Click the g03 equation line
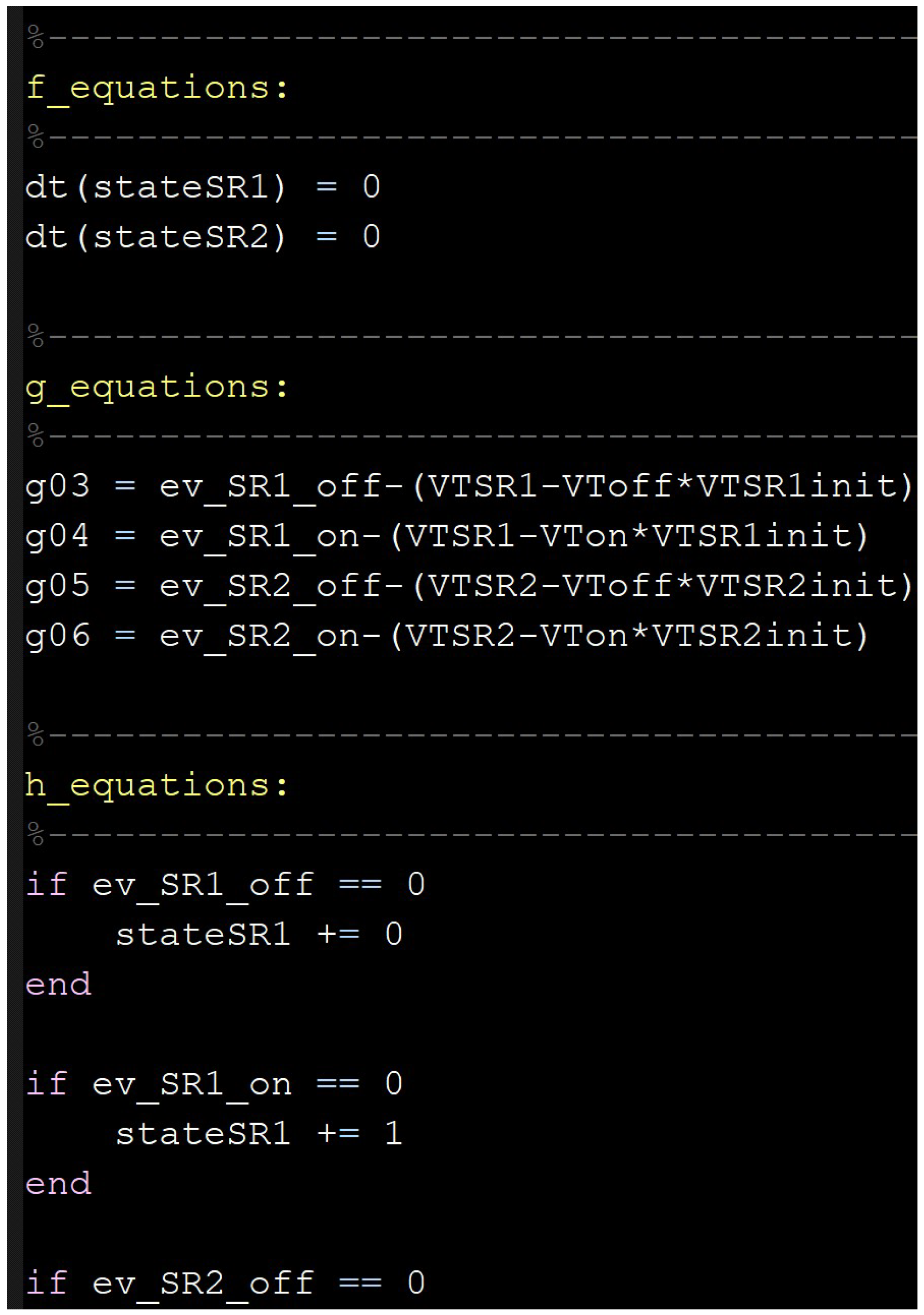Viewport: 924px width, 1315px height. 469,487
